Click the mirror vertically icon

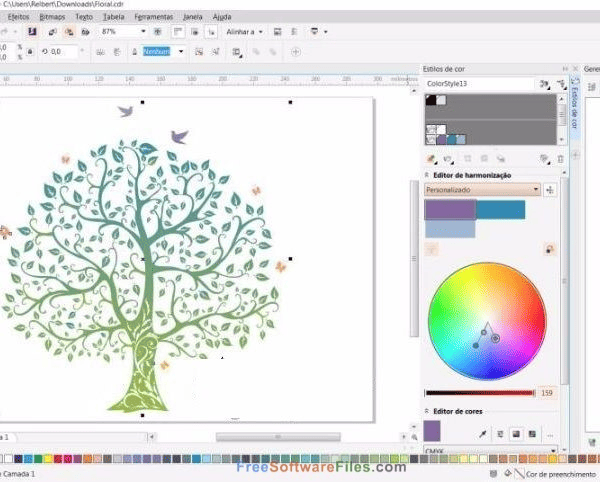[117, 52]
